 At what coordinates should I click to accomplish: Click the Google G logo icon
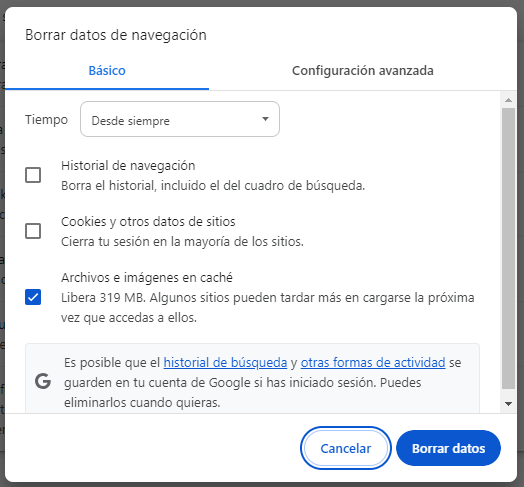[x=43, y=381]
